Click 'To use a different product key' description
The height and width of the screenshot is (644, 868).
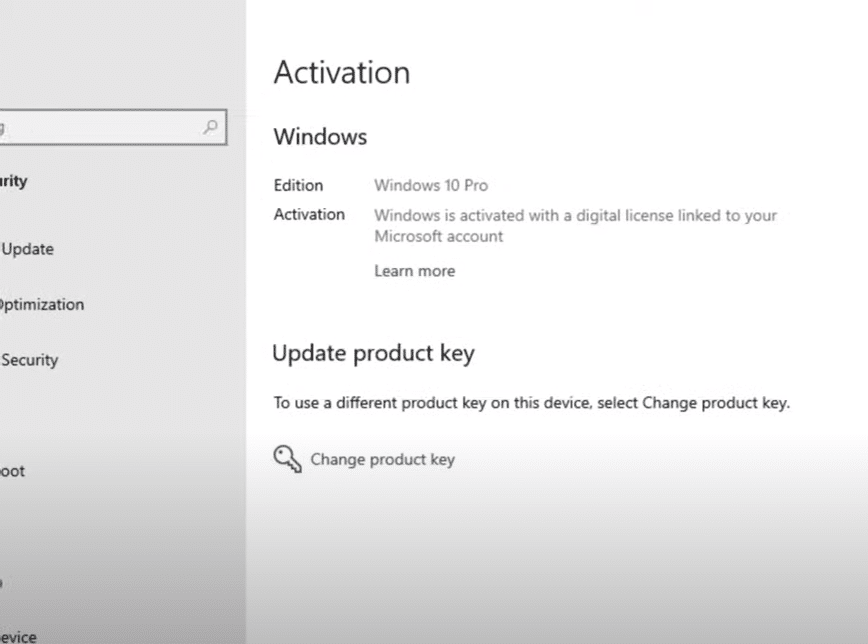tap(531, 403)
